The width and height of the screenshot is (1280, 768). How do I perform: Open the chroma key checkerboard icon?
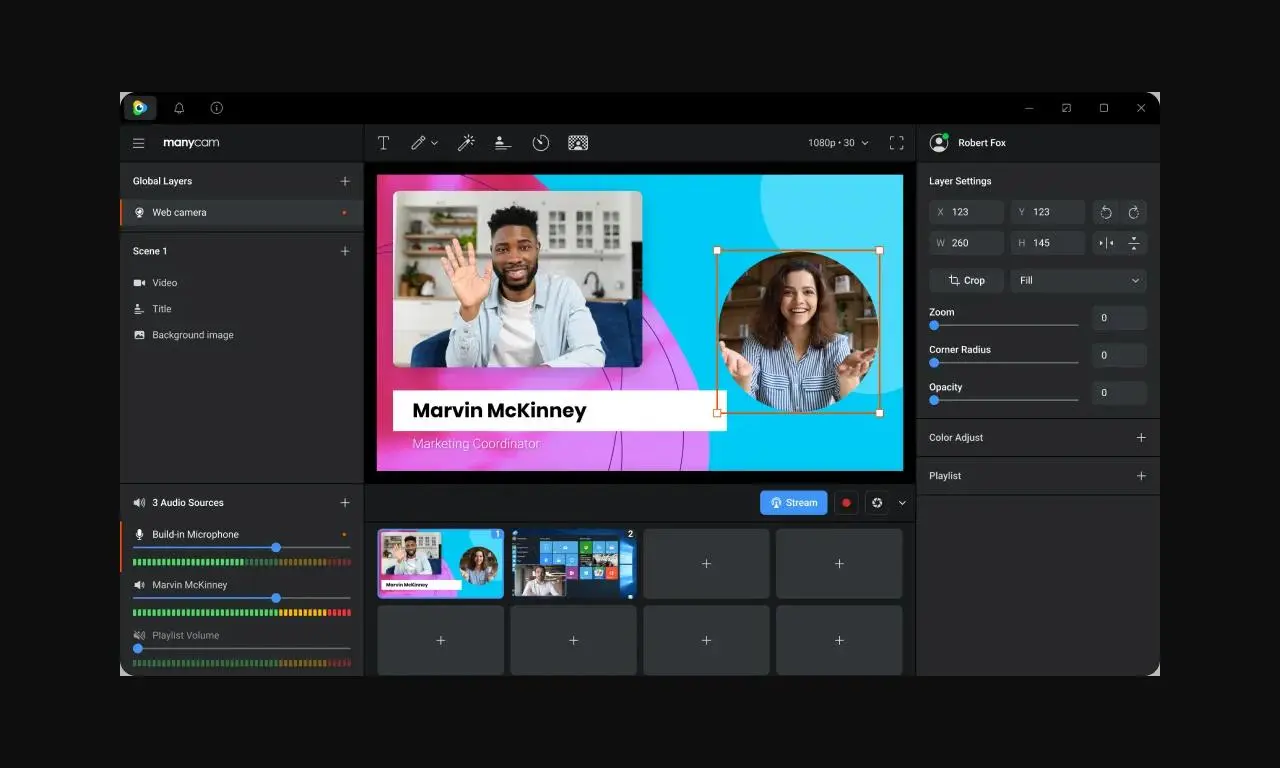pos(578,143)
